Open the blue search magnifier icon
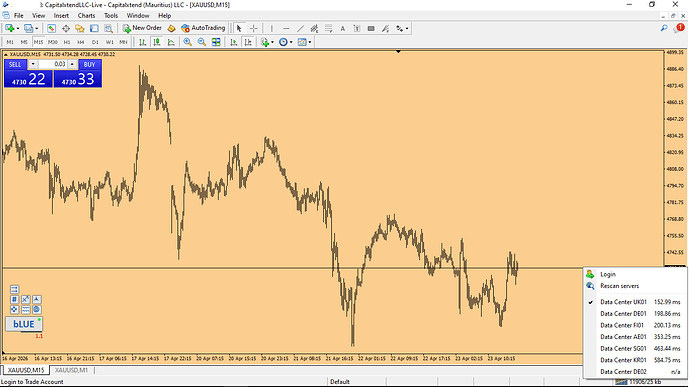 click(664, 28)
